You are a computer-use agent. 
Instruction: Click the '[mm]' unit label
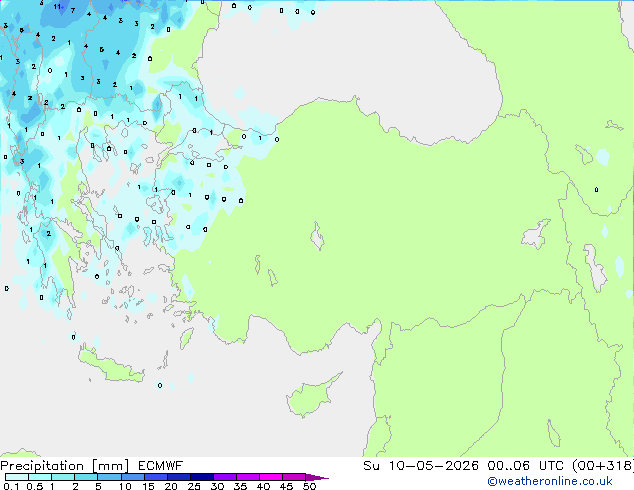110,466
